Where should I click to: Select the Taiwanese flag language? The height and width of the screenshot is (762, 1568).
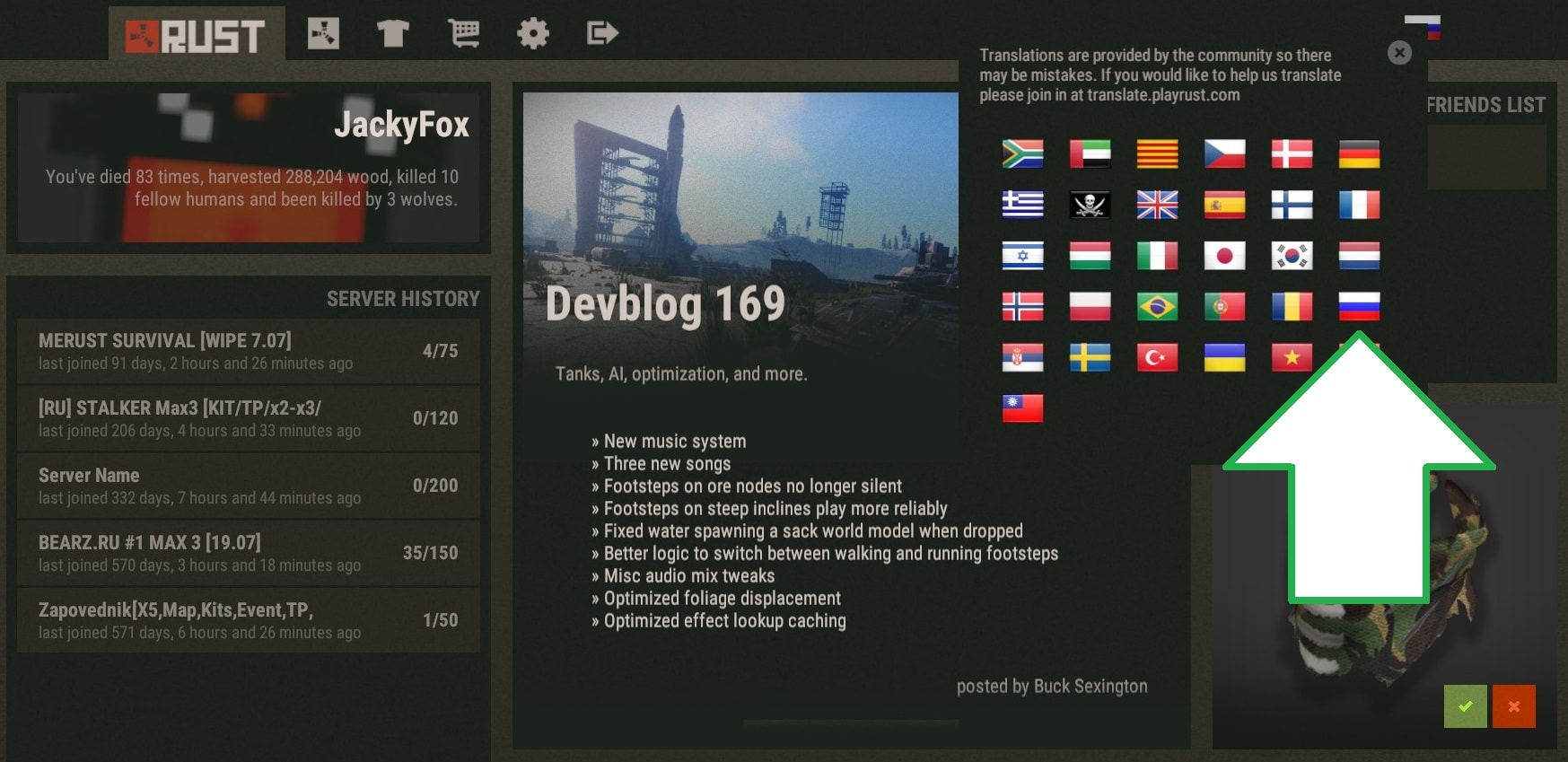pyautogui.click(x=1022, y=408)
